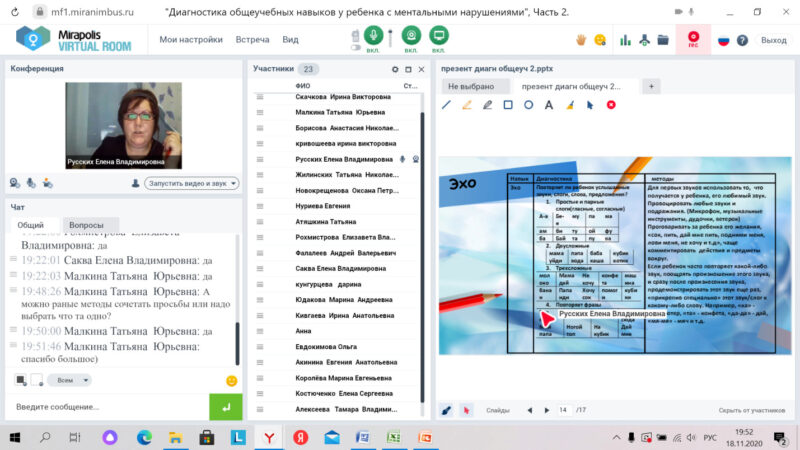800x450 pixels.
Task: Click microphone status icon of Русских Елена
Action: [x=403, y=159]
